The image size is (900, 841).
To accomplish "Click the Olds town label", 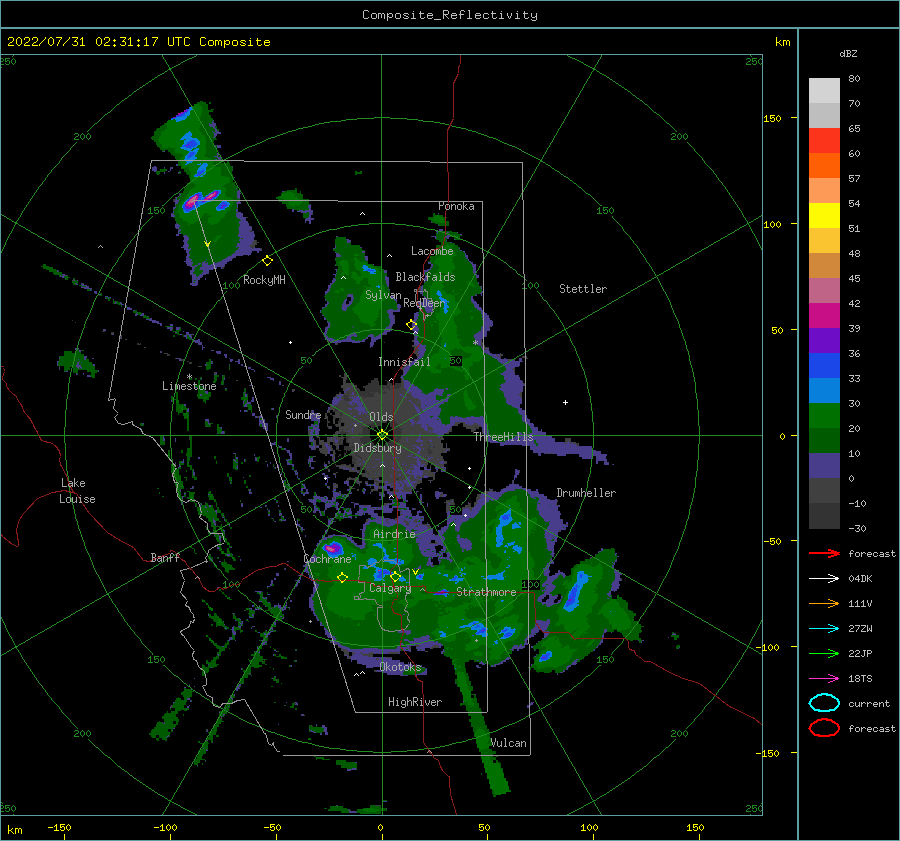I will [381, 417].
